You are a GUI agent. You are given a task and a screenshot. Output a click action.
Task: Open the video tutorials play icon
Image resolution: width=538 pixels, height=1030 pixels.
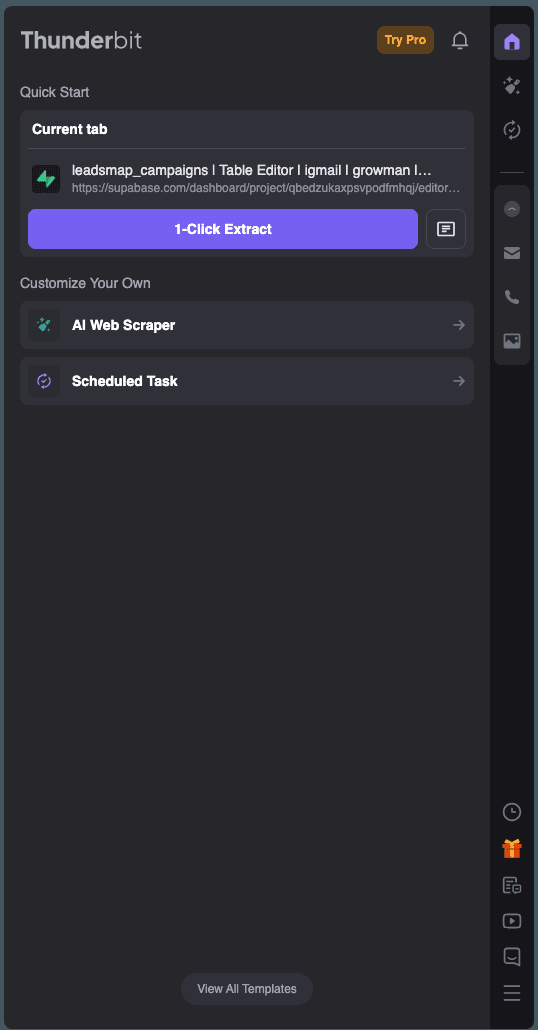pyautogui.click(x=512, y=921)
